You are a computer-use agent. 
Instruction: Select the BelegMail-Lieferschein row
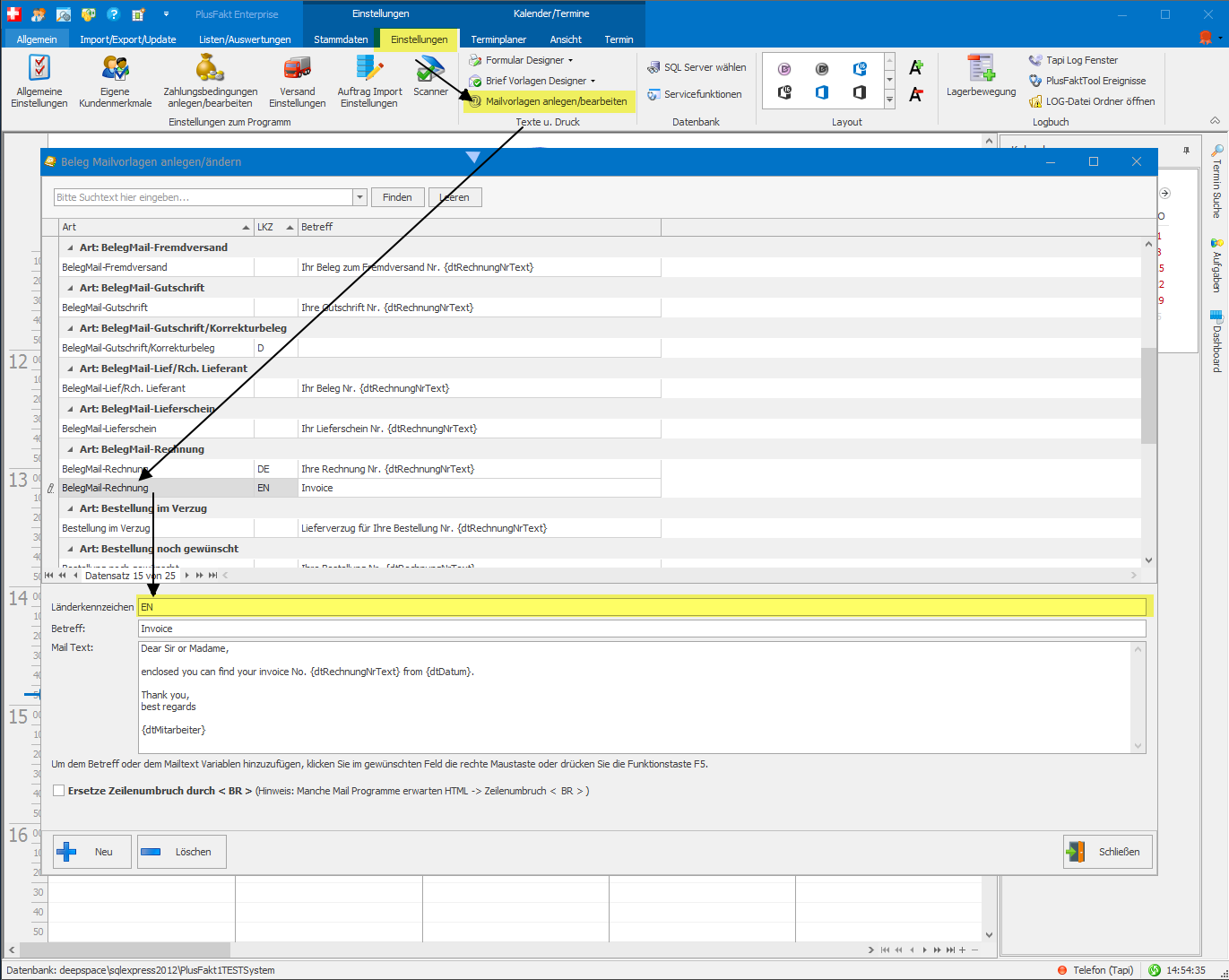(359, 429)
